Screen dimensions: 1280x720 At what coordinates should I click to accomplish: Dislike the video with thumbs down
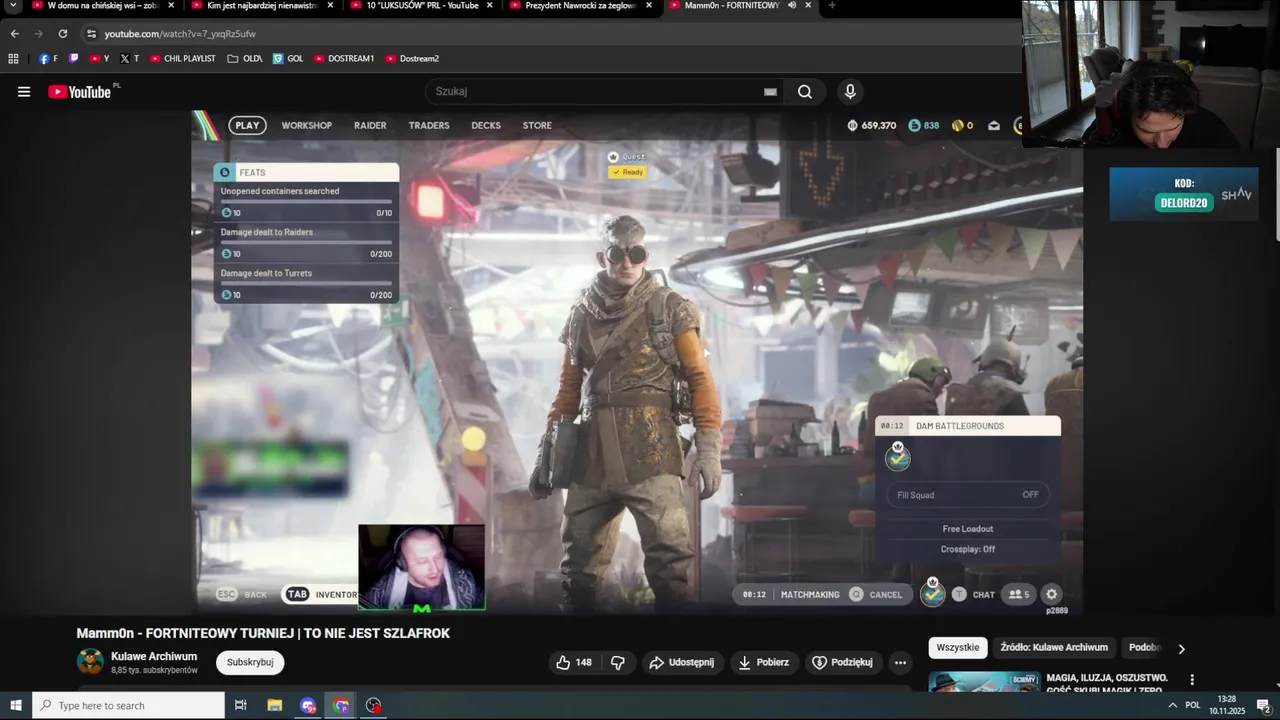(x=618, y=662)
